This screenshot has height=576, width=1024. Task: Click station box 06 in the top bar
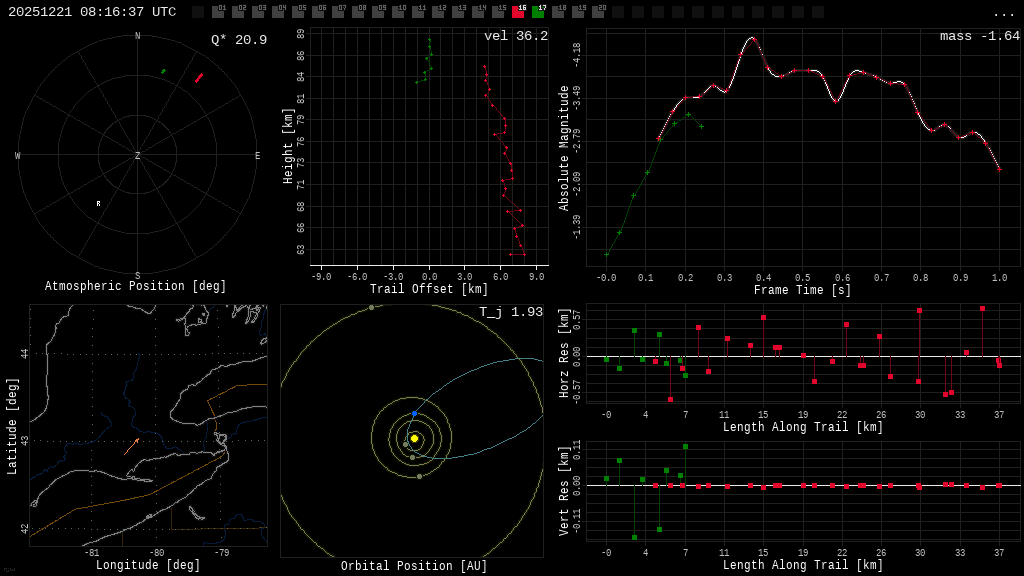pyautogui.click(x=318, y=12)
